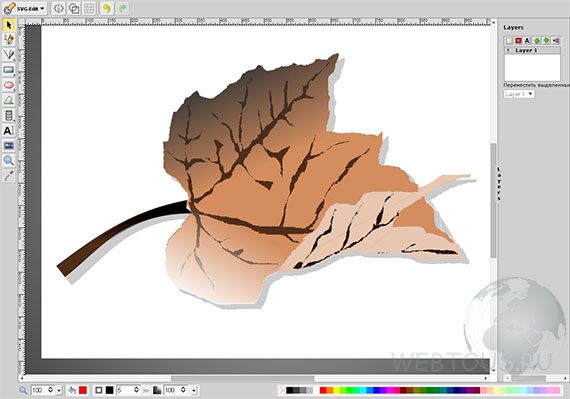This screenshot has width=570, height=399.
Task: Delete the current layer
Action: tap(518, 40)
